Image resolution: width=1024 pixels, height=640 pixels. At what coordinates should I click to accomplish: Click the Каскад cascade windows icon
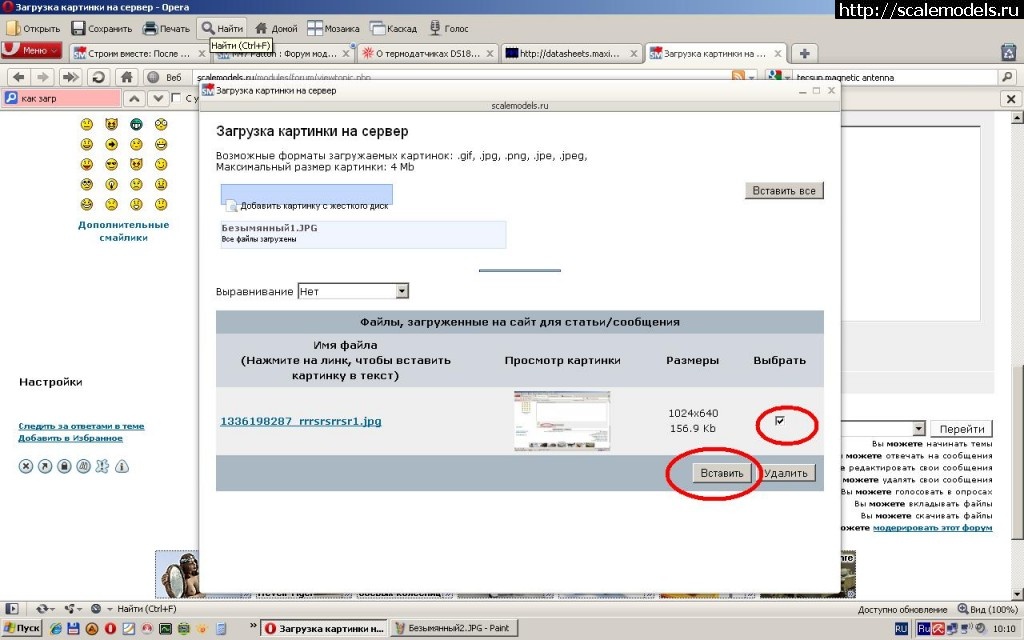[x=378, y=29]
